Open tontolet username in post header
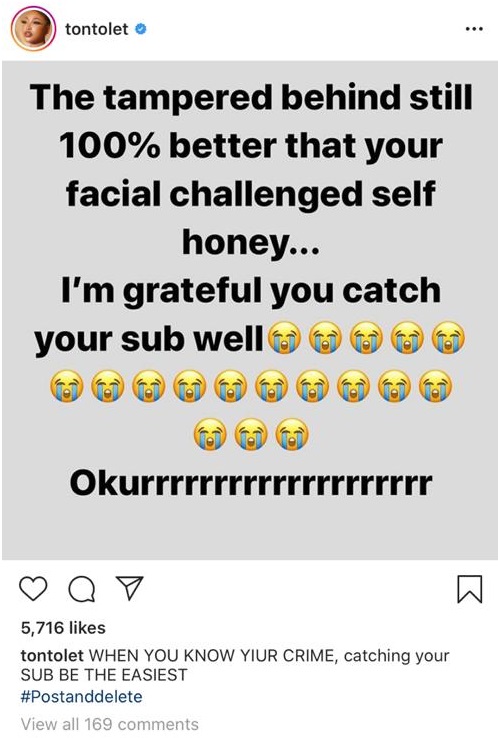This screenshot has height=738, width=498. click(x=96, y=29)
